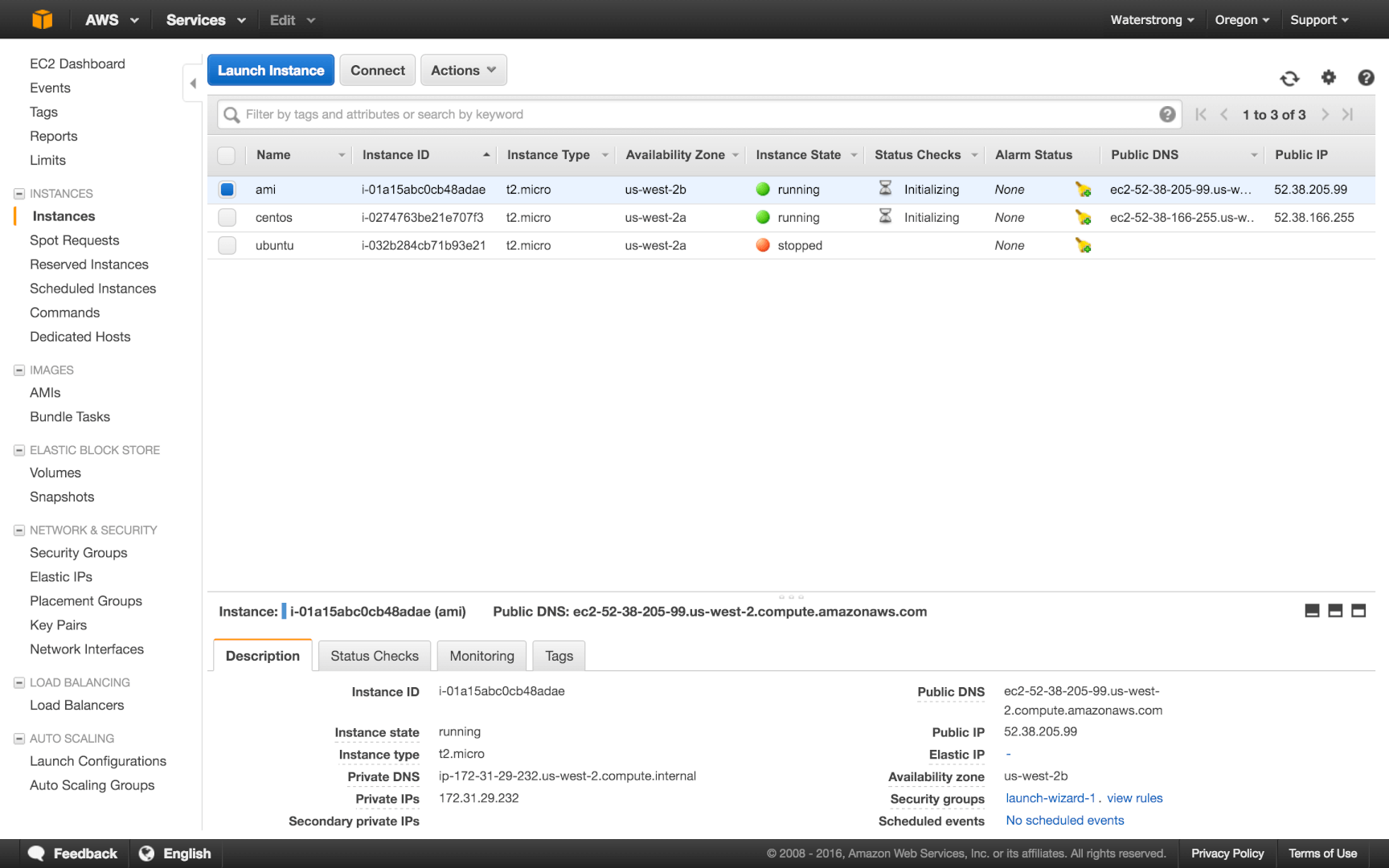Click the AWS orange cube logo
The height and width of the screenshot is (868, 1389).
[x=42, y=19]
